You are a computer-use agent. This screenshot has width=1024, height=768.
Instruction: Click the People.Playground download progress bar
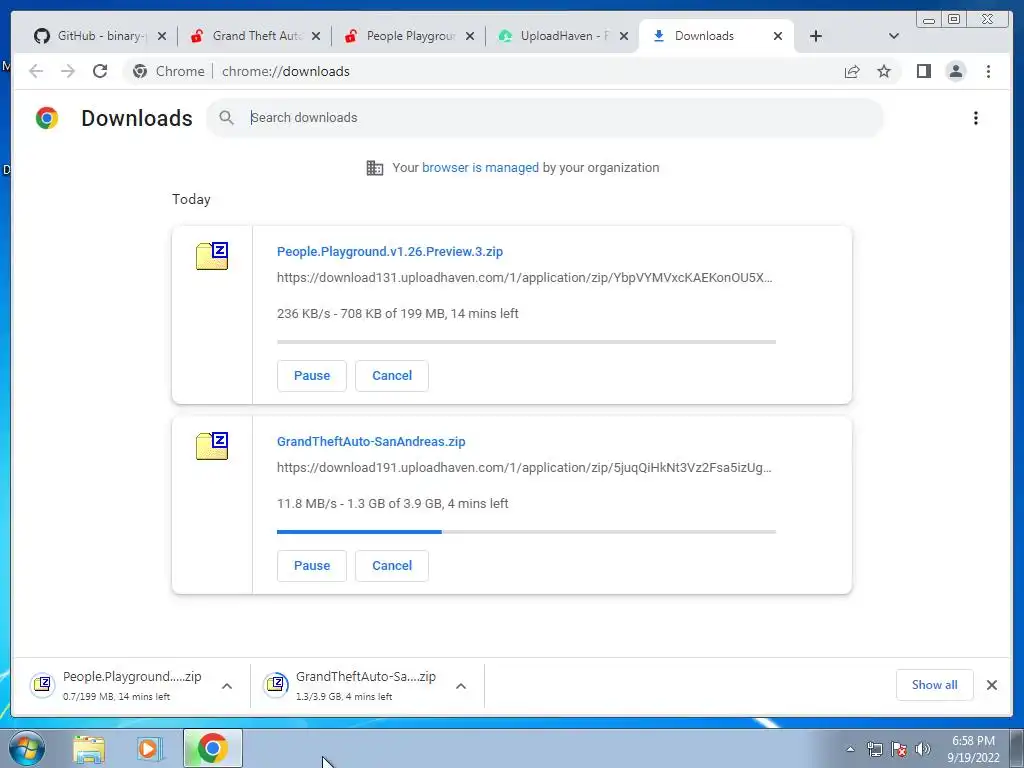526,342
